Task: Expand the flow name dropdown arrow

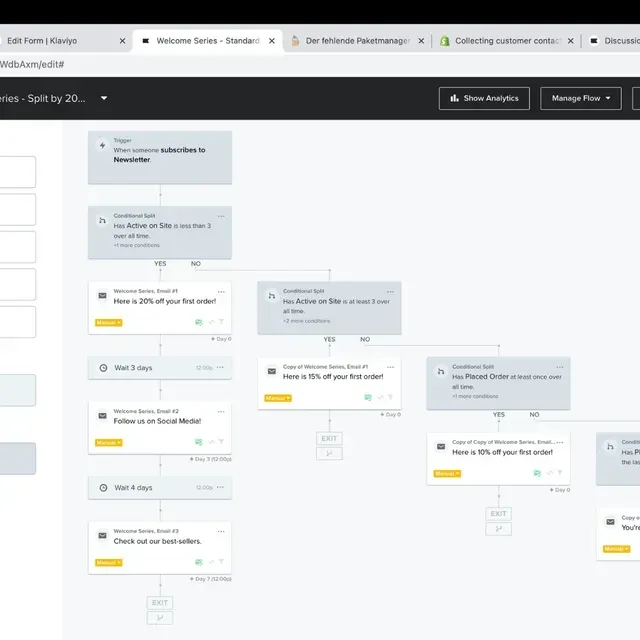Action: (104, 98)
